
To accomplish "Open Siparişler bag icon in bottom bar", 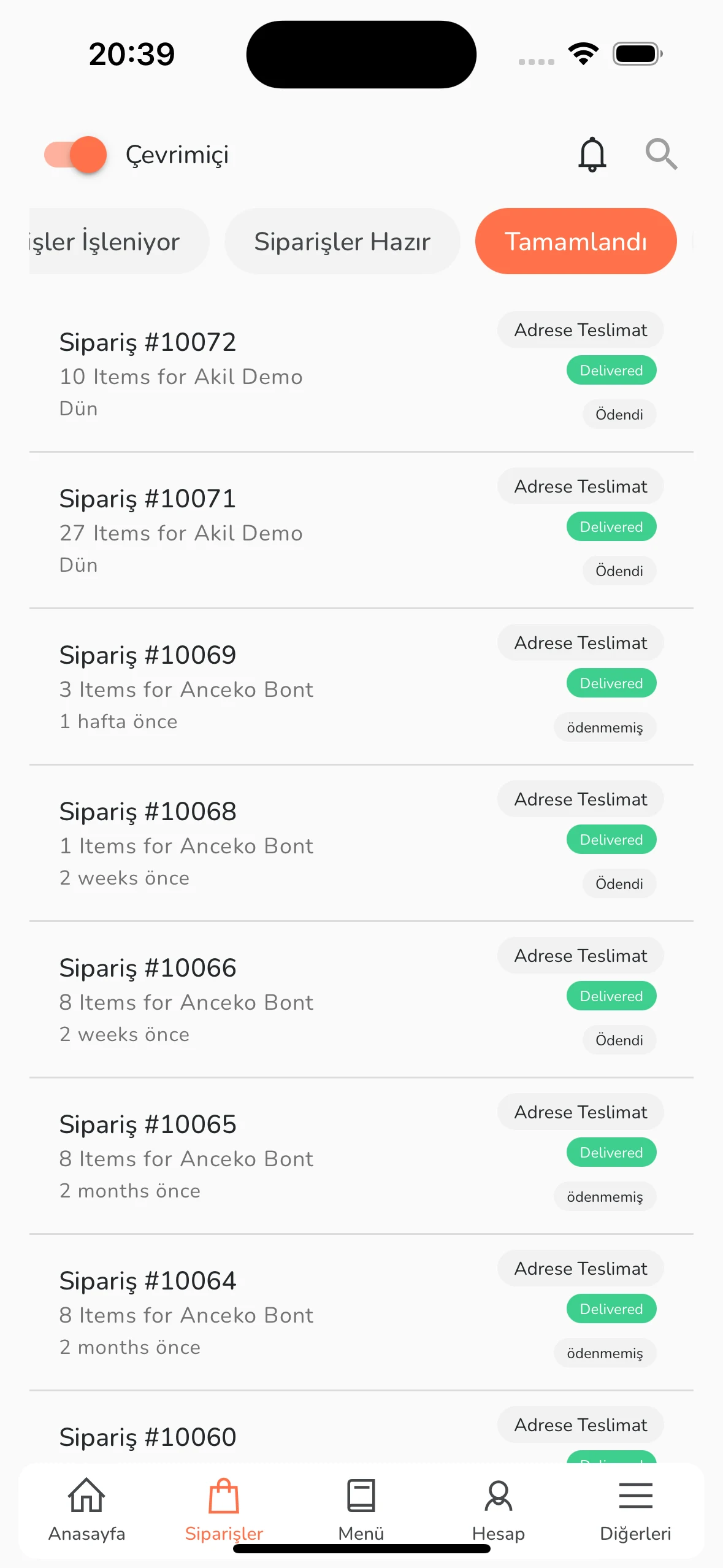I will click(x=224, y=1496).
